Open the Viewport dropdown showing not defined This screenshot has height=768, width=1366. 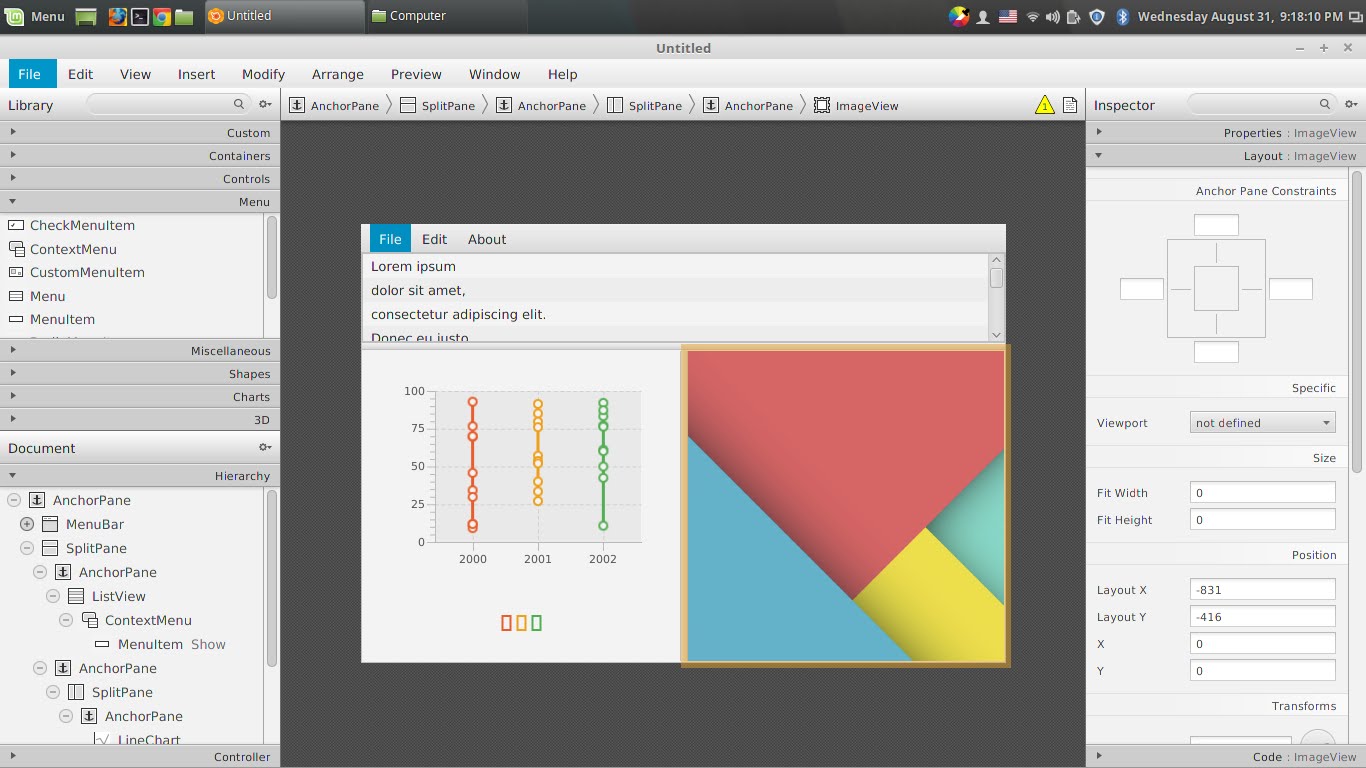click(x=1262, y=422)
